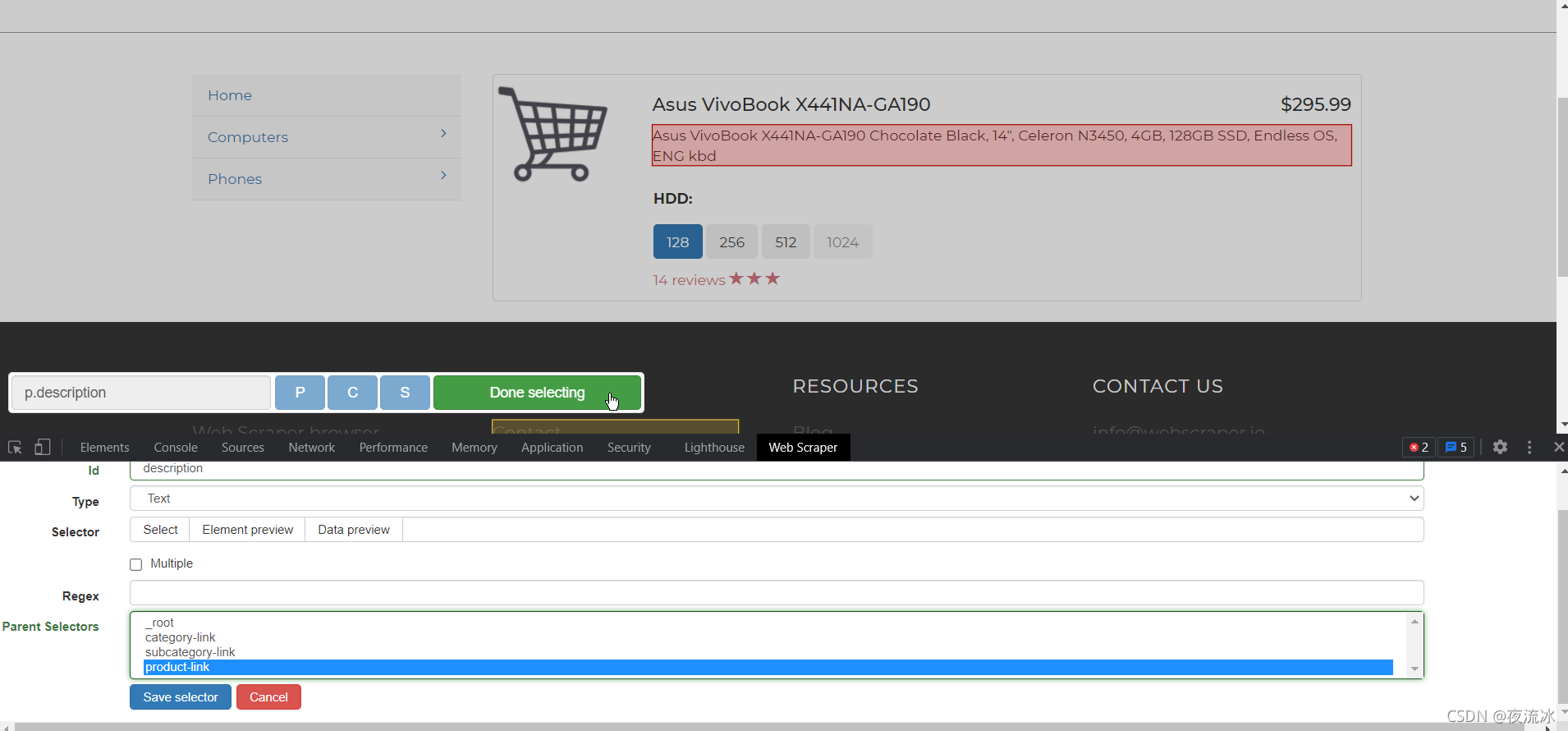Click the Regex input field
The image size is (1568, 731).
point(777,593)
